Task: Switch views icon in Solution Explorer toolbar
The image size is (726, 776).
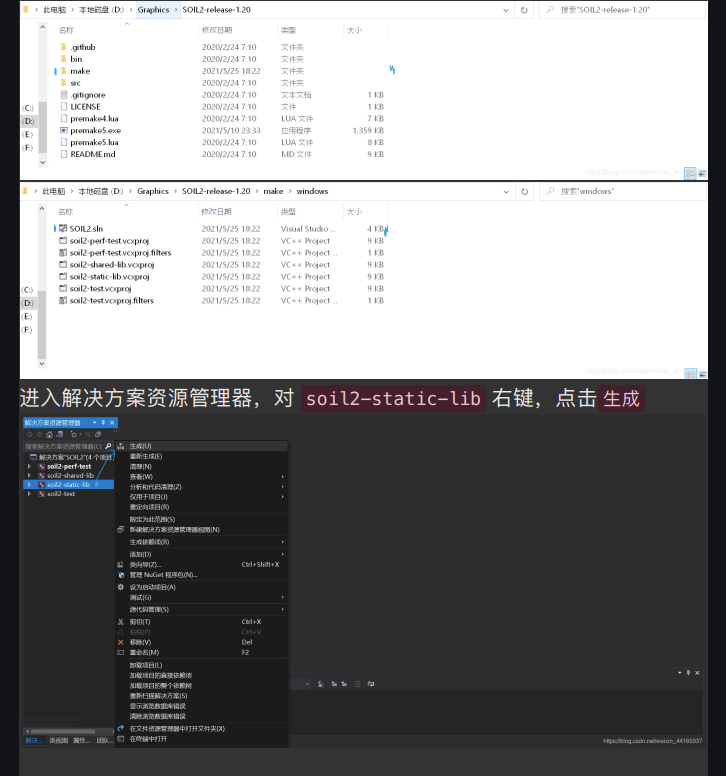Action: coord(59,435)
